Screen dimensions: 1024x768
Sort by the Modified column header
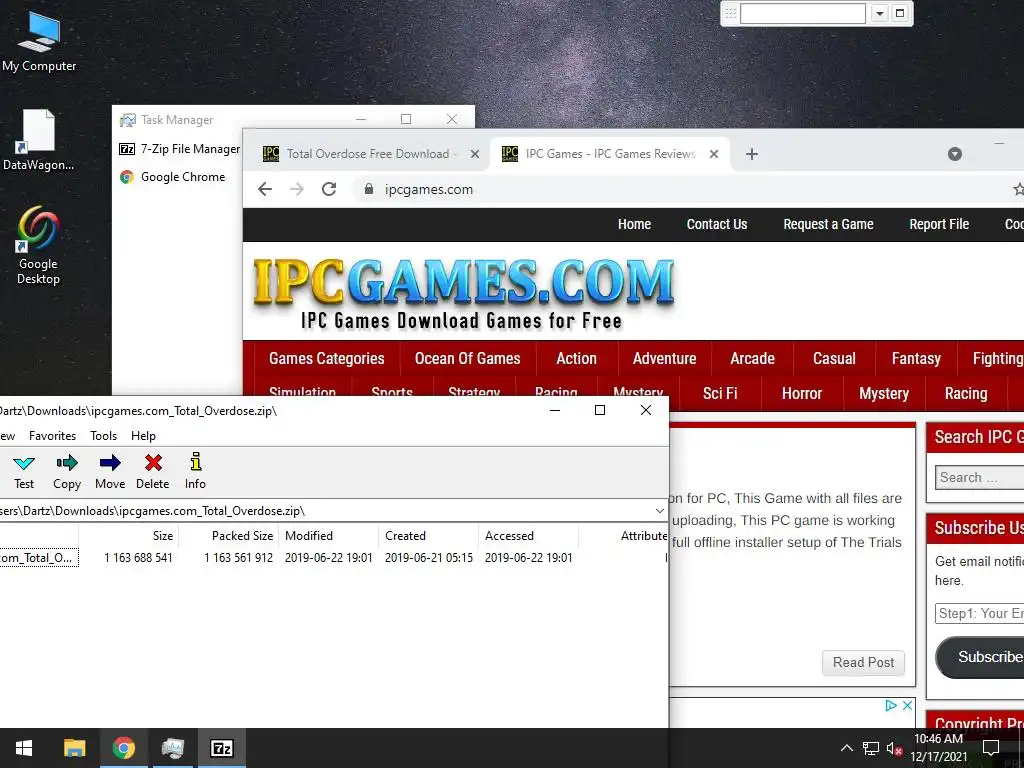328,536
